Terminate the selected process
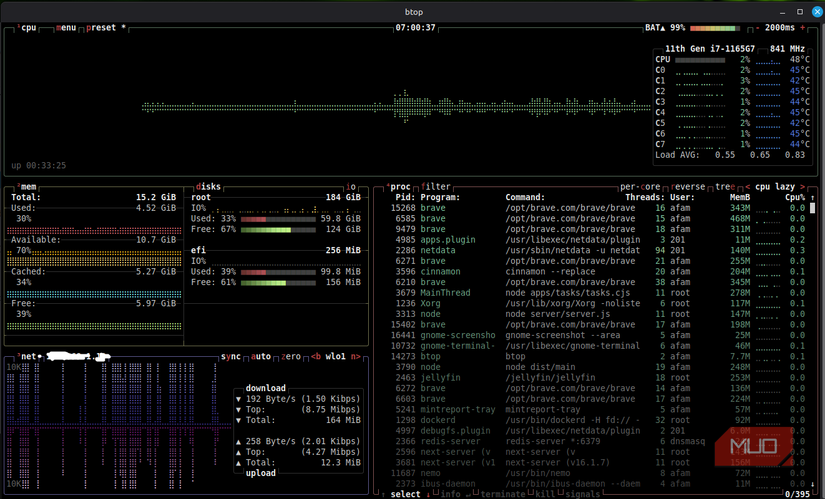This screenshot has height=499, width=825. click(502, 494)
